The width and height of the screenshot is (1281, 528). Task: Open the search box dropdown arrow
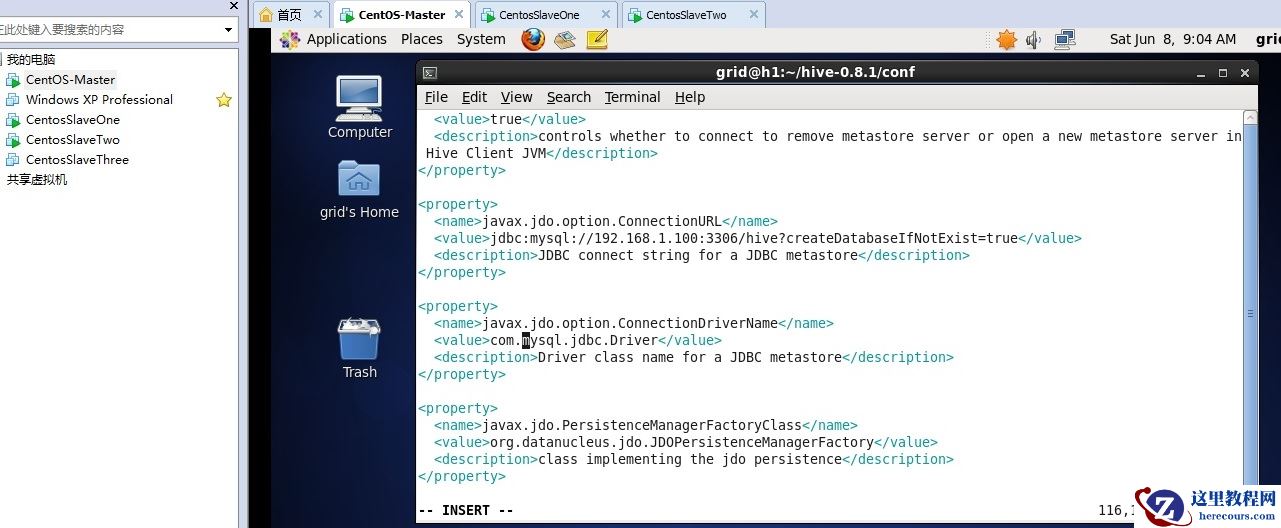(x=229, y=30)
